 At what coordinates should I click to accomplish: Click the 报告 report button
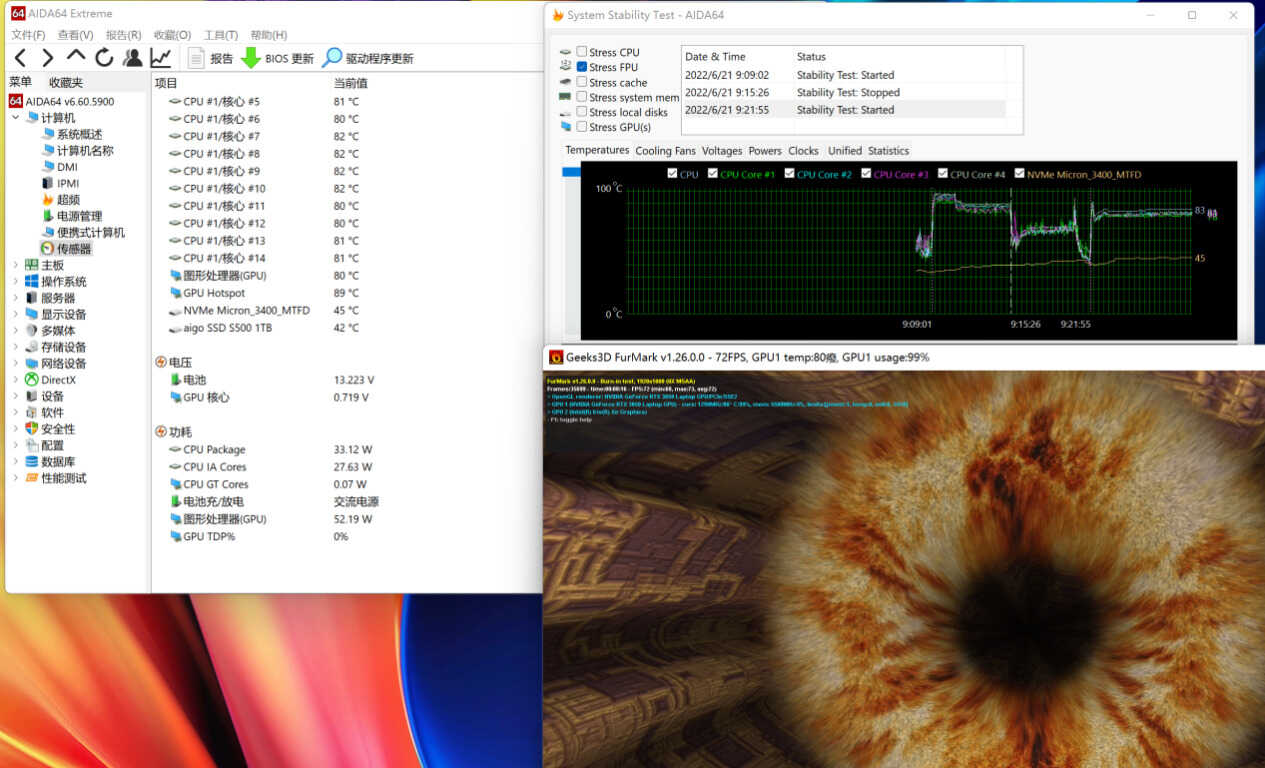pos(211,58)
